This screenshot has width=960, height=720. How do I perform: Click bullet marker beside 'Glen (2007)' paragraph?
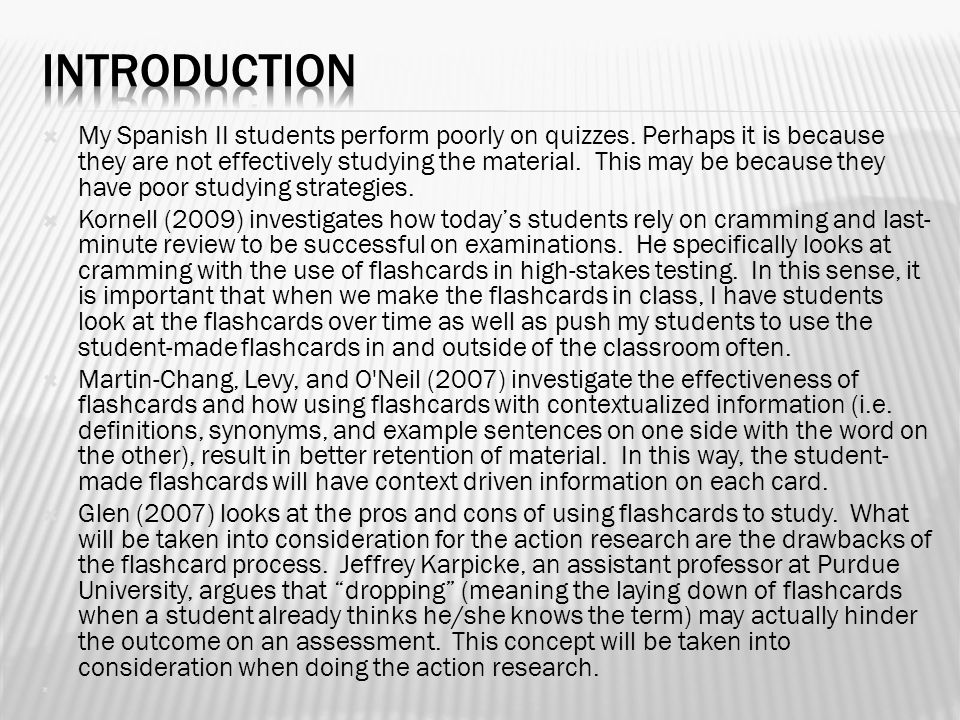coord(51,514)
